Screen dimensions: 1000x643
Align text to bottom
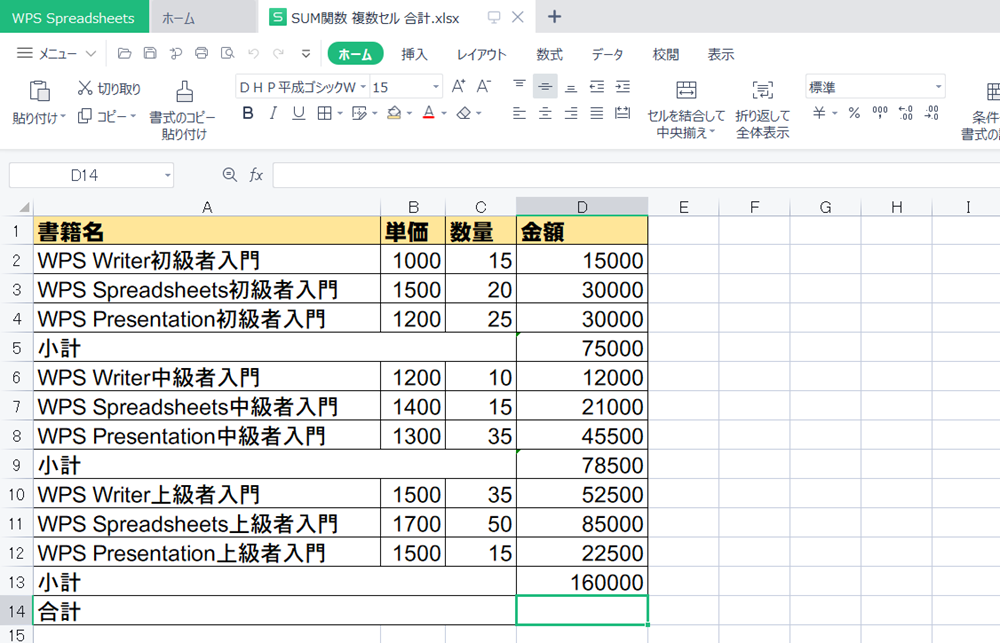[571, 86]
